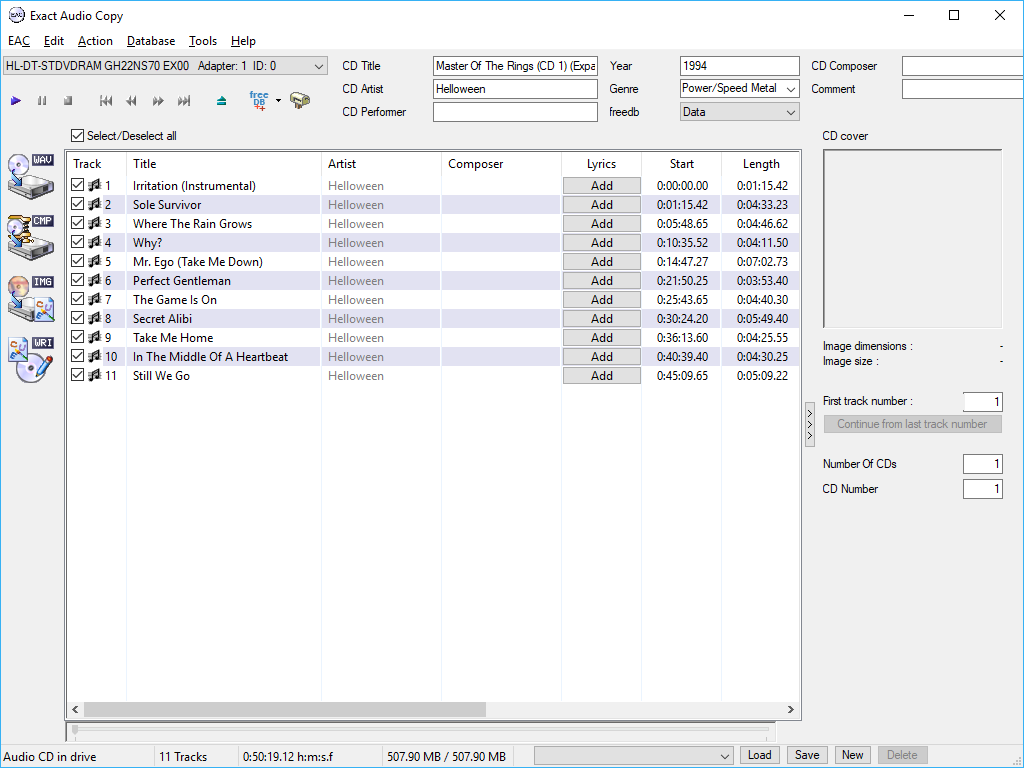Click music note icon of track 1

point(95,185)
